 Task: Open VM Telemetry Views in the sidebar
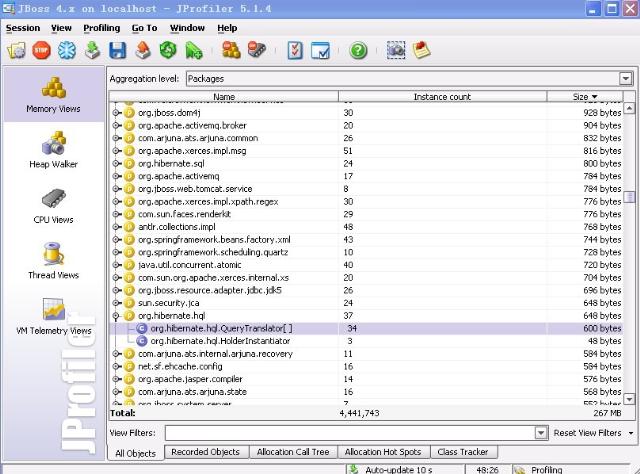[53, 317]
